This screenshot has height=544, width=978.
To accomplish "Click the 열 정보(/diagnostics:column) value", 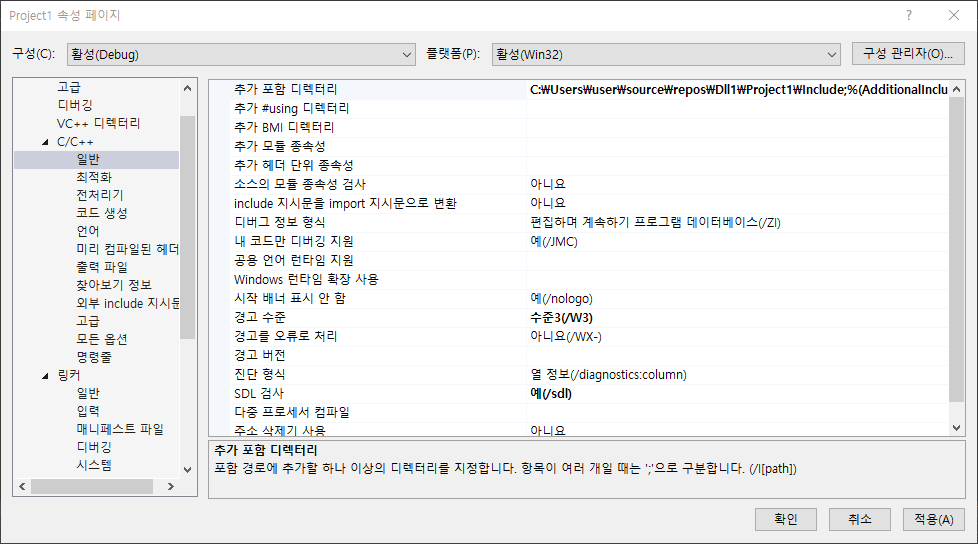I will pyautogui.click(x=608, y=374).
